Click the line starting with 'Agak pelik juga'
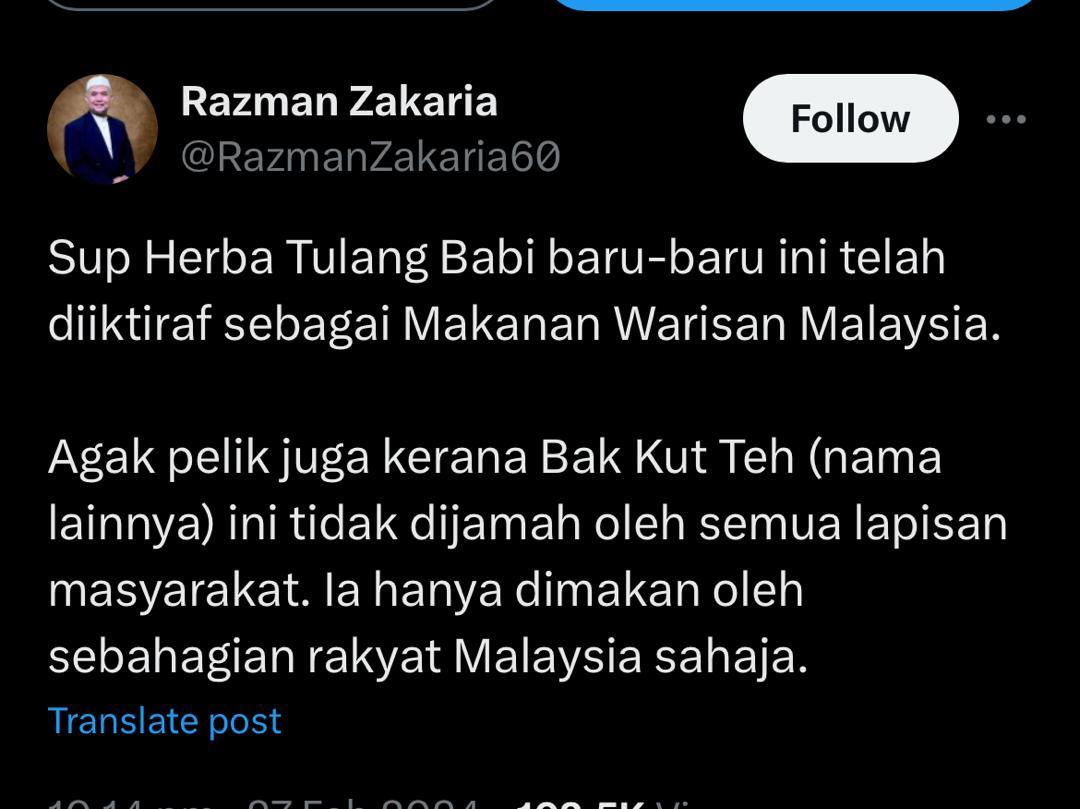The image size is (1080, 809). click(x=495, y=458)
